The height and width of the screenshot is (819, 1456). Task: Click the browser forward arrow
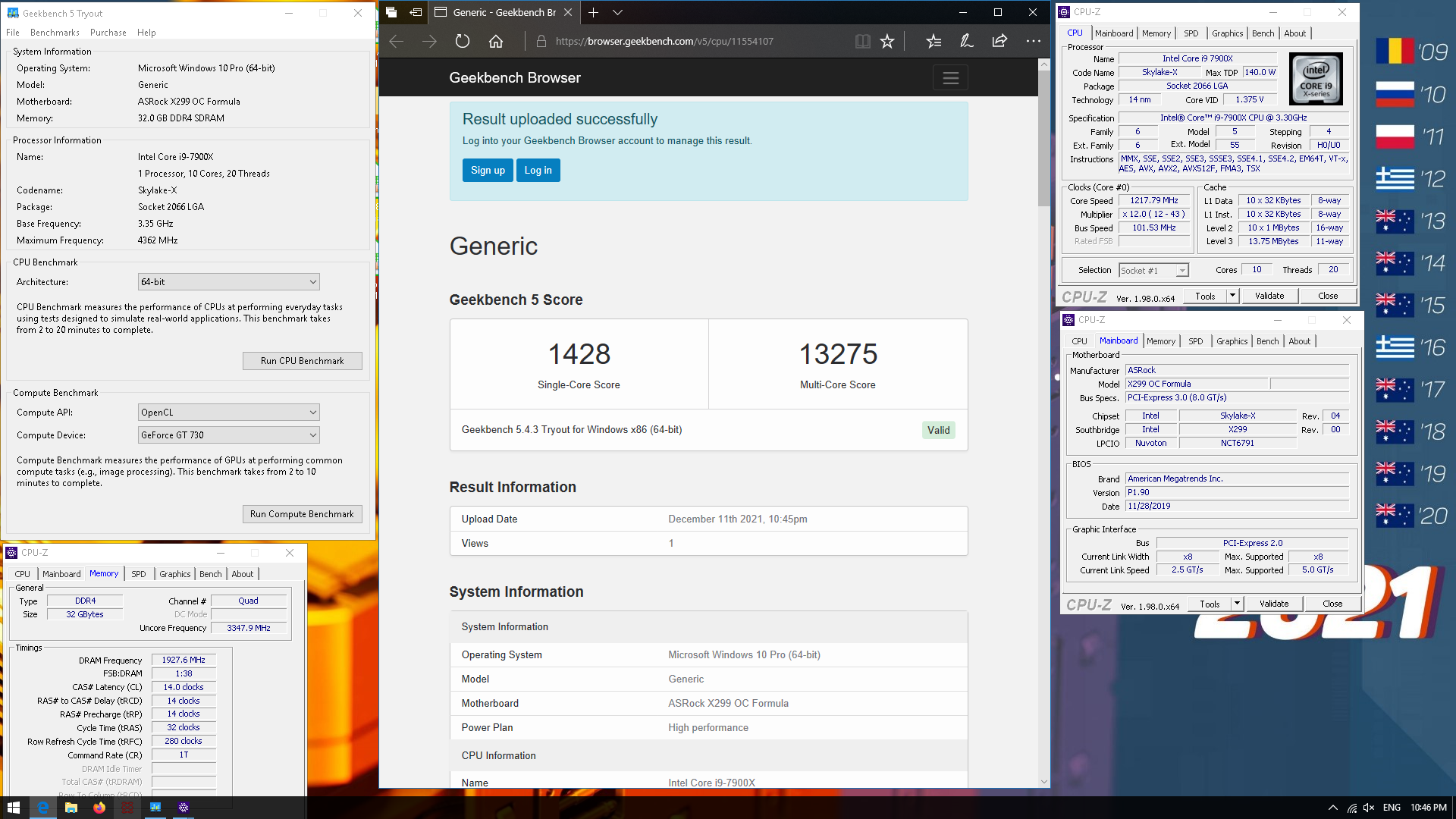coord(429,42)
